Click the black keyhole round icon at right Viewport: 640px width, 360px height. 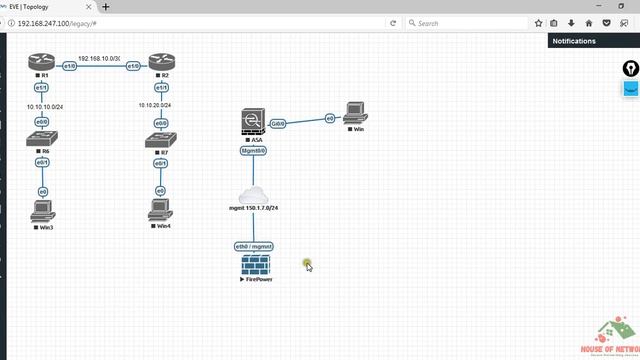631,68
